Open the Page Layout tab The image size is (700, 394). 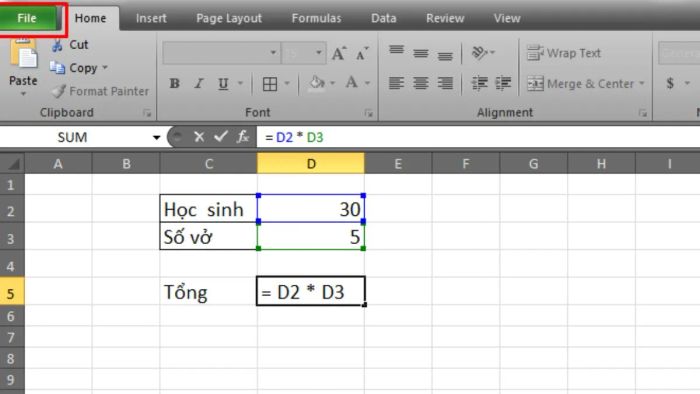[x=229, y=18]
